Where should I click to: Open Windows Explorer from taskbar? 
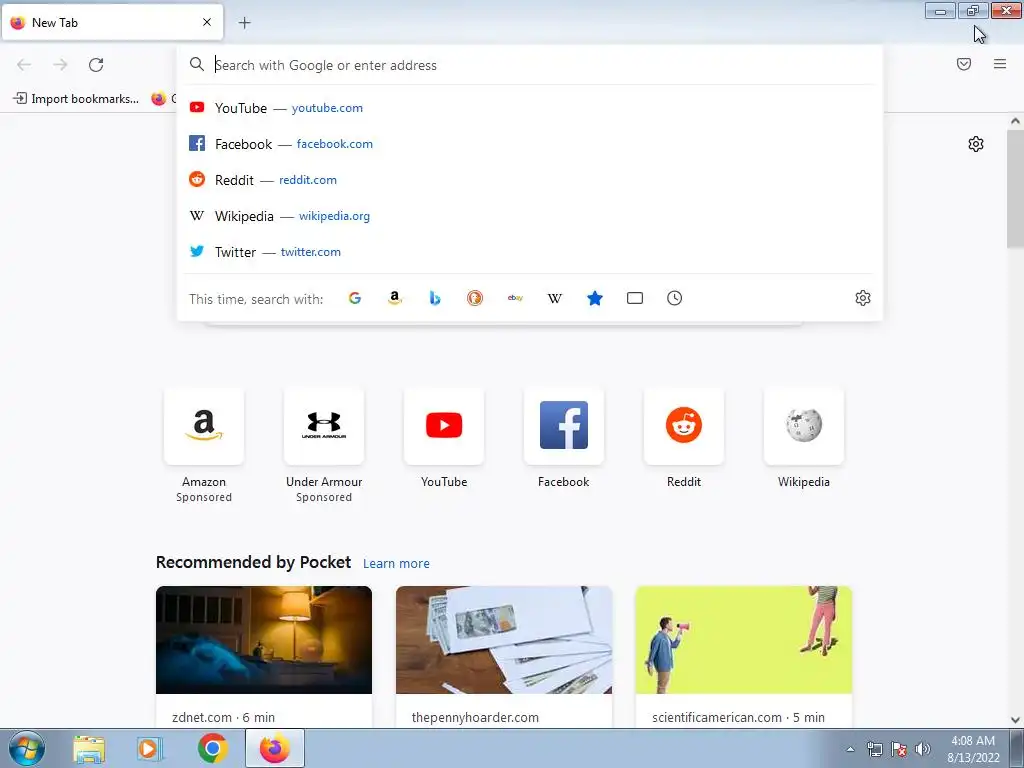tap(89, 748)
